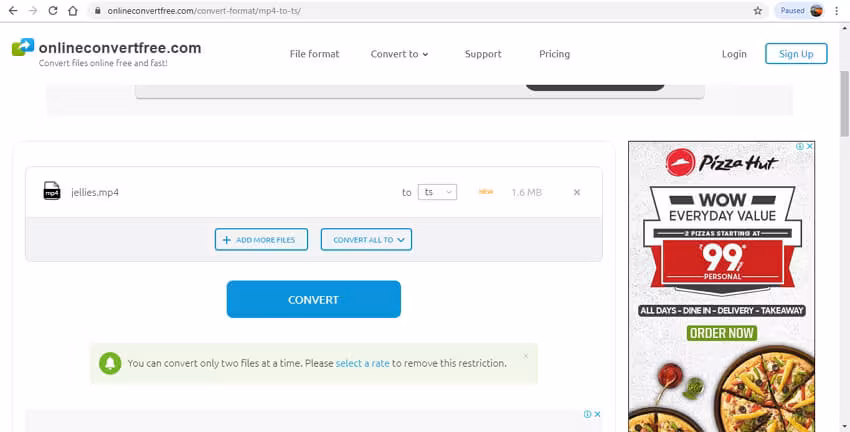Start conversion with the Convert button
Viewport: 850px width, 432px height.
(314, 299)
